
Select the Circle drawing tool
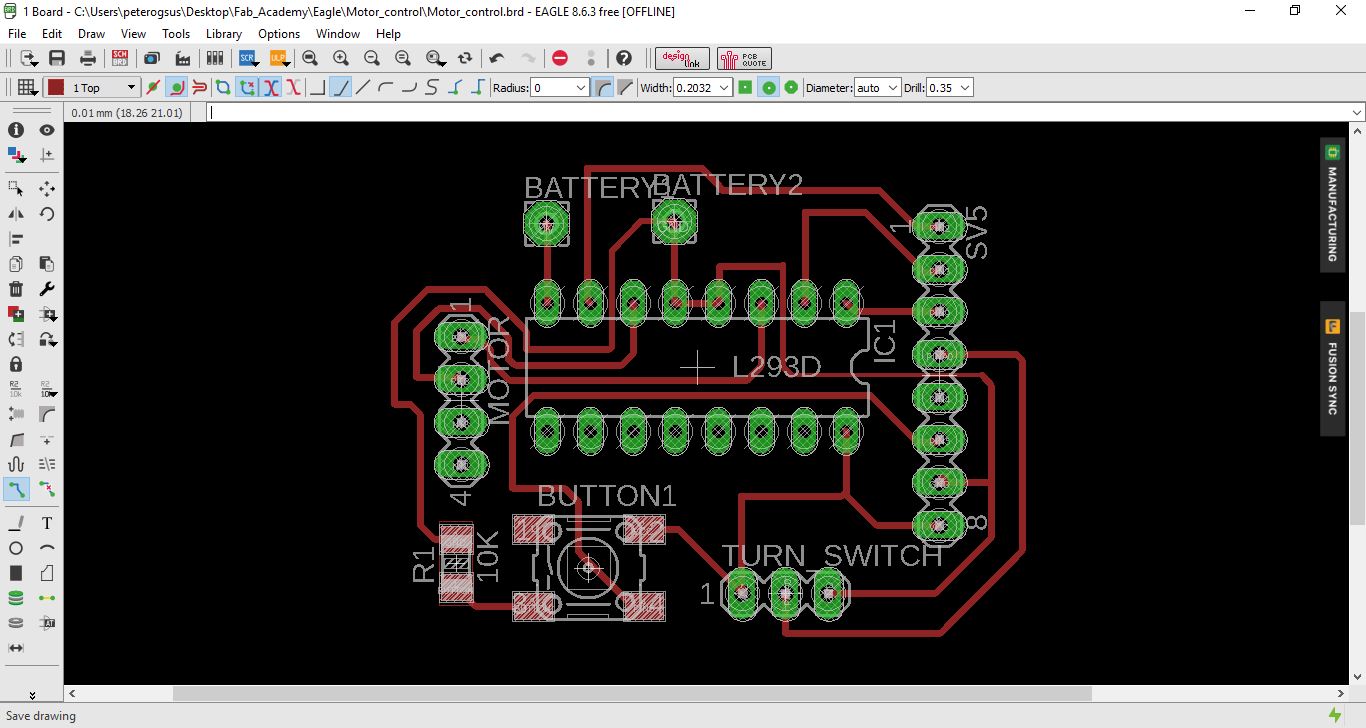16,548
